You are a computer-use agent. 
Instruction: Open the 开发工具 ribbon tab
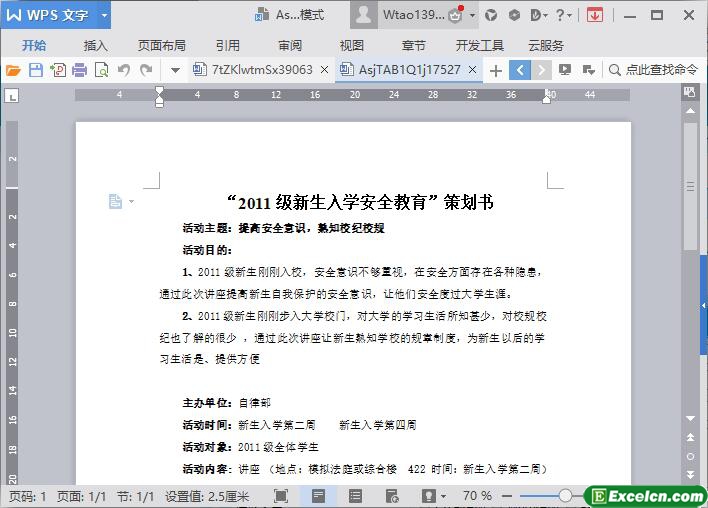(x=479, y=46)
